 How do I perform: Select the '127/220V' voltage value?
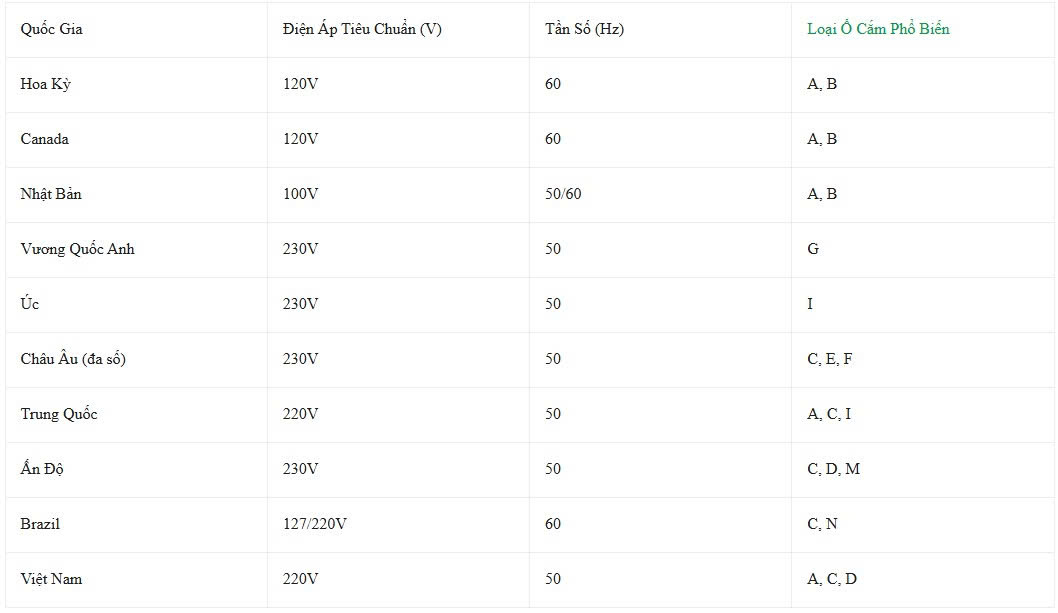tap(314, 524)
